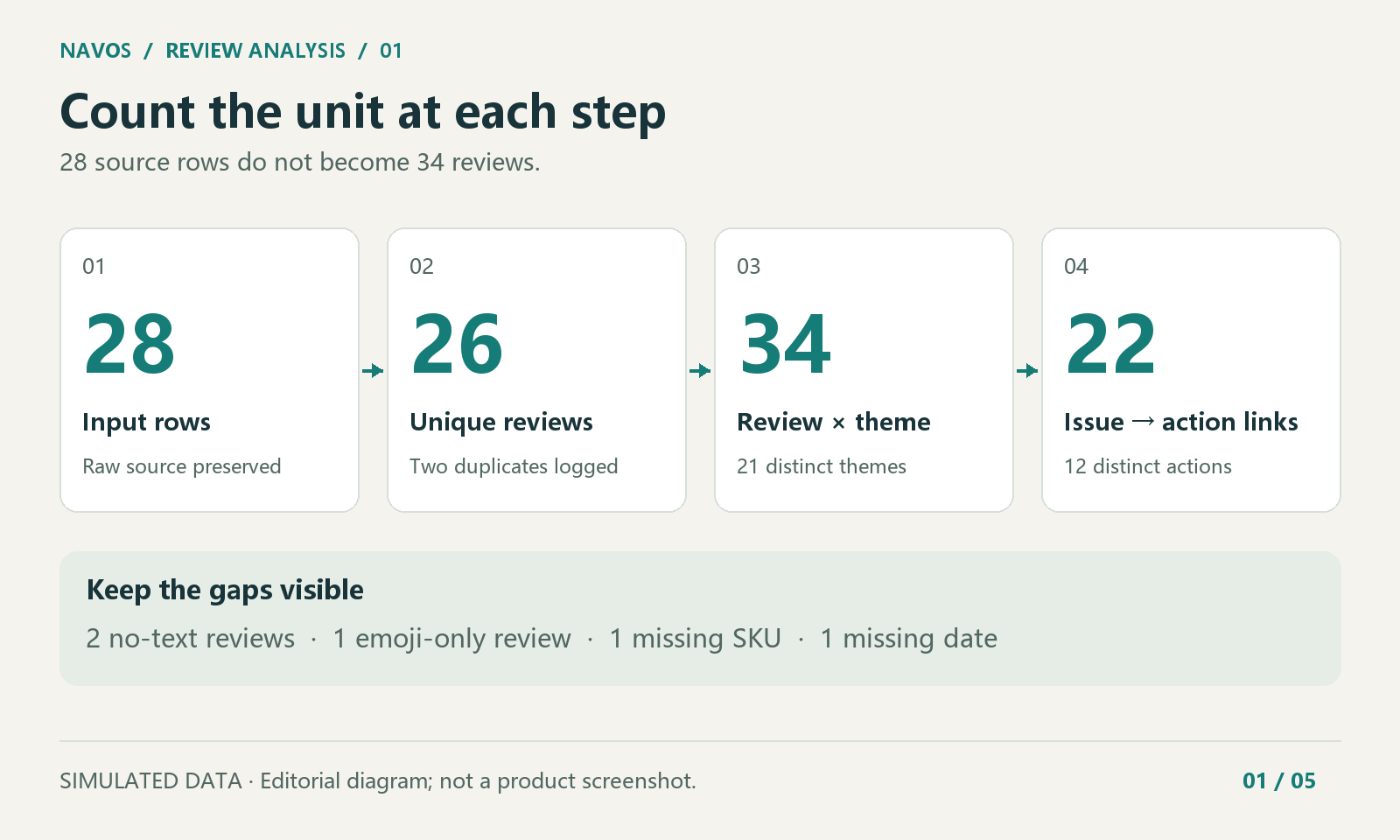Viewport: 1400px width, 840px height.
Task: Click '2 no-text reviews' text
Action: pos(191,639)
